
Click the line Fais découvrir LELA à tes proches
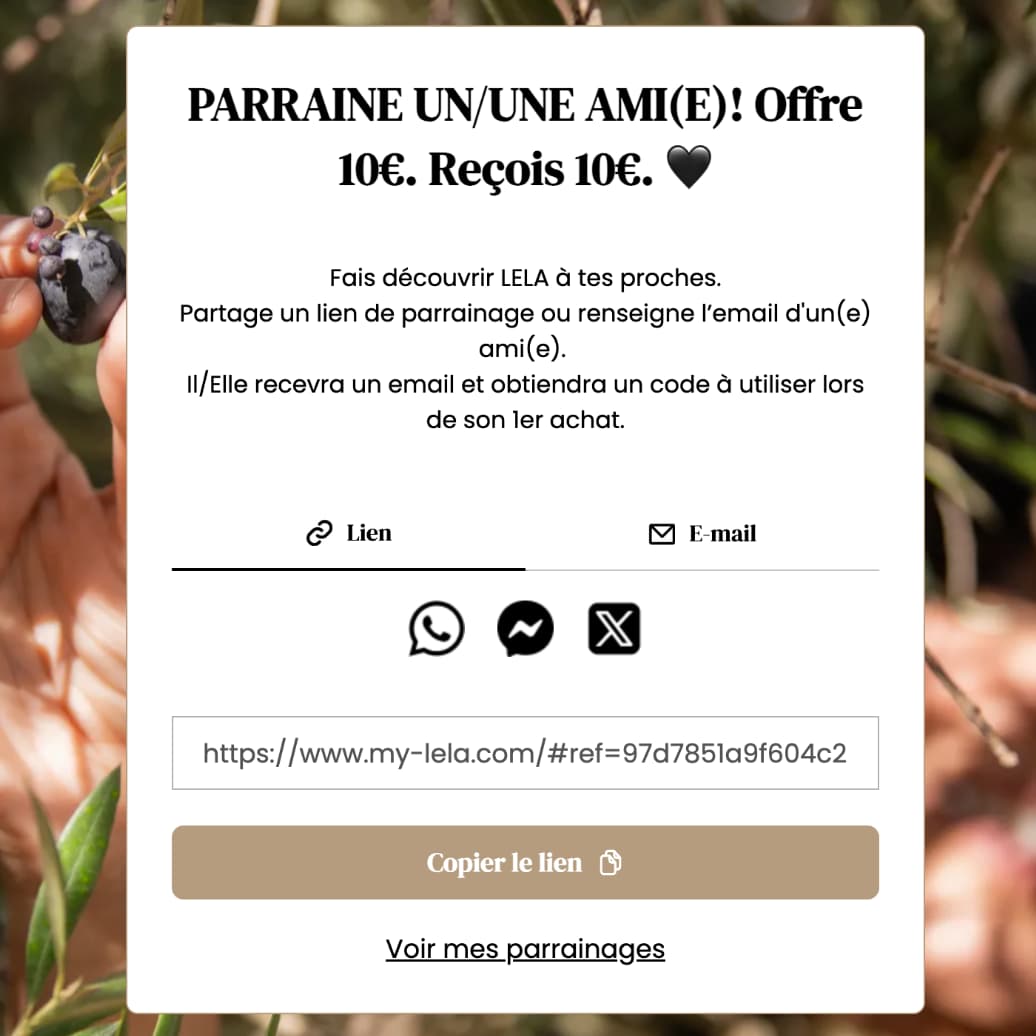(525, 278)
